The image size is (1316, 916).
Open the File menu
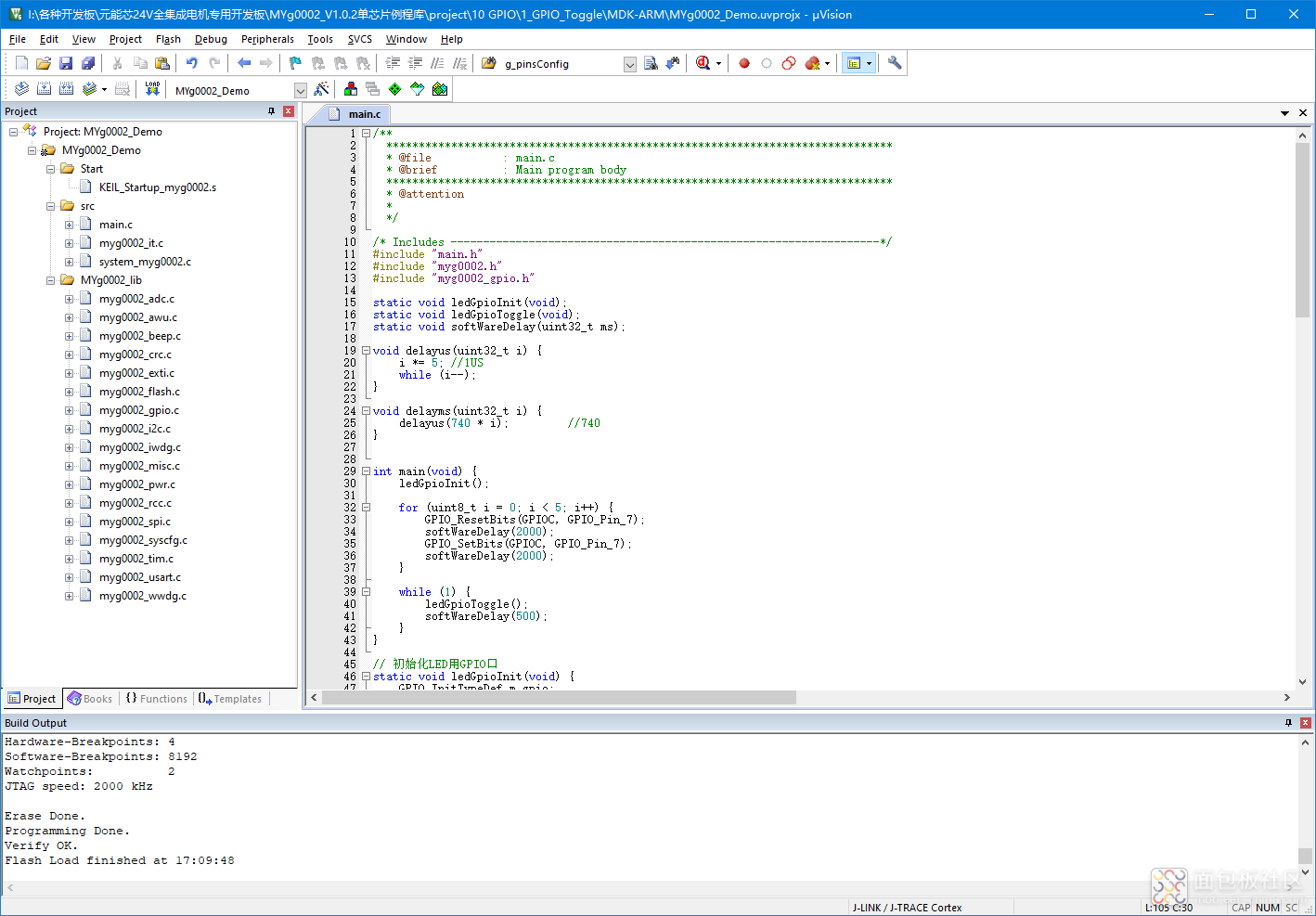(x=18, y=39)
